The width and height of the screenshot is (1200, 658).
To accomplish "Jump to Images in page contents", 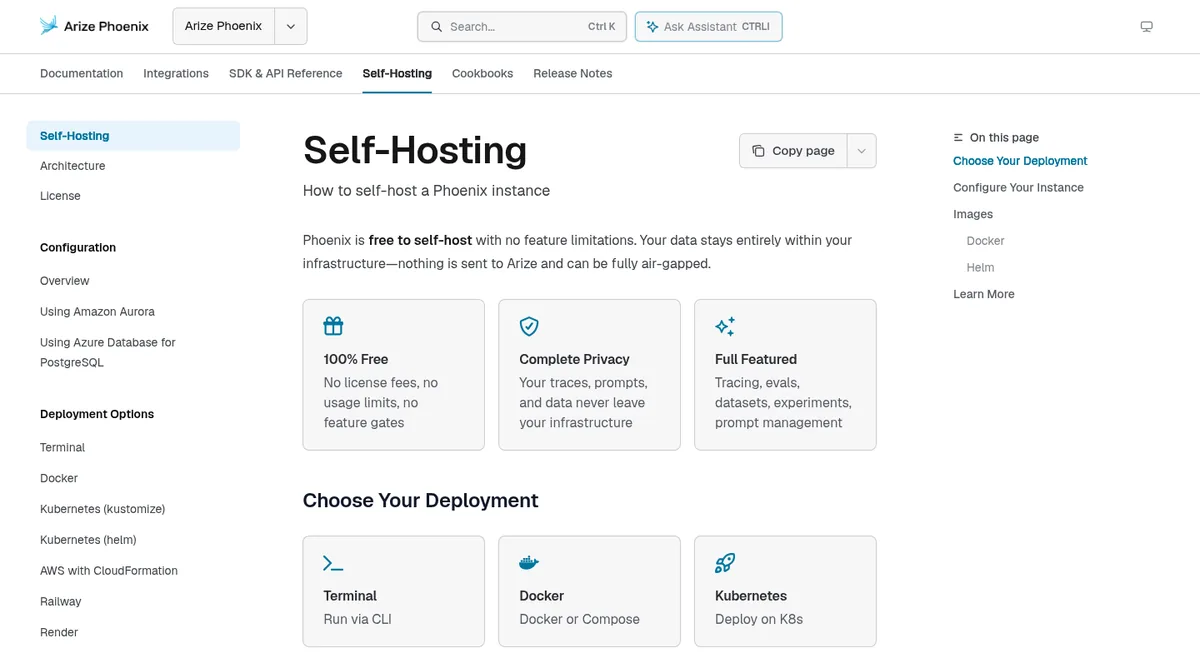I will (x=973, y=214).
